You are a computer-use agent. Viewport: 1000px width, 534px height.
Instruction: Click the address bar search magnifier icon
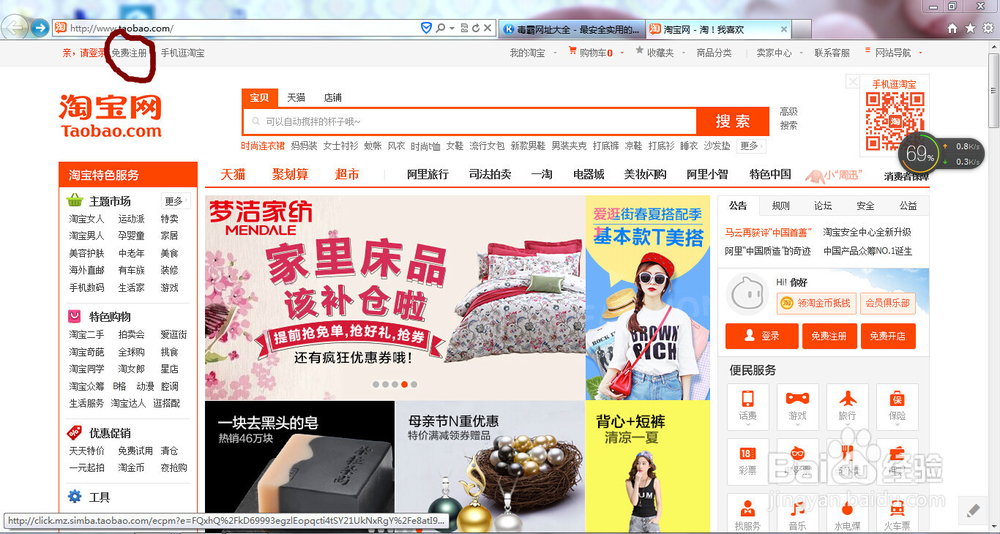pyautogui.click(x=441, y=28)
